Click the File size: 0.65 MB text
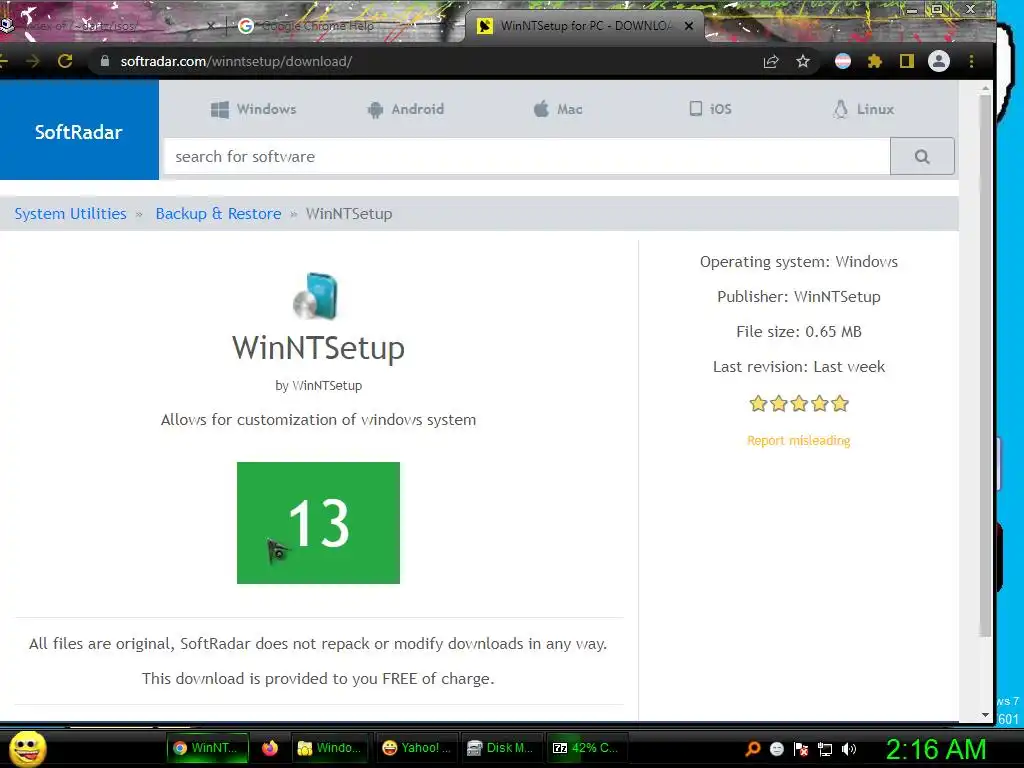Screen dimensions: 1024x768 [799, 332]
